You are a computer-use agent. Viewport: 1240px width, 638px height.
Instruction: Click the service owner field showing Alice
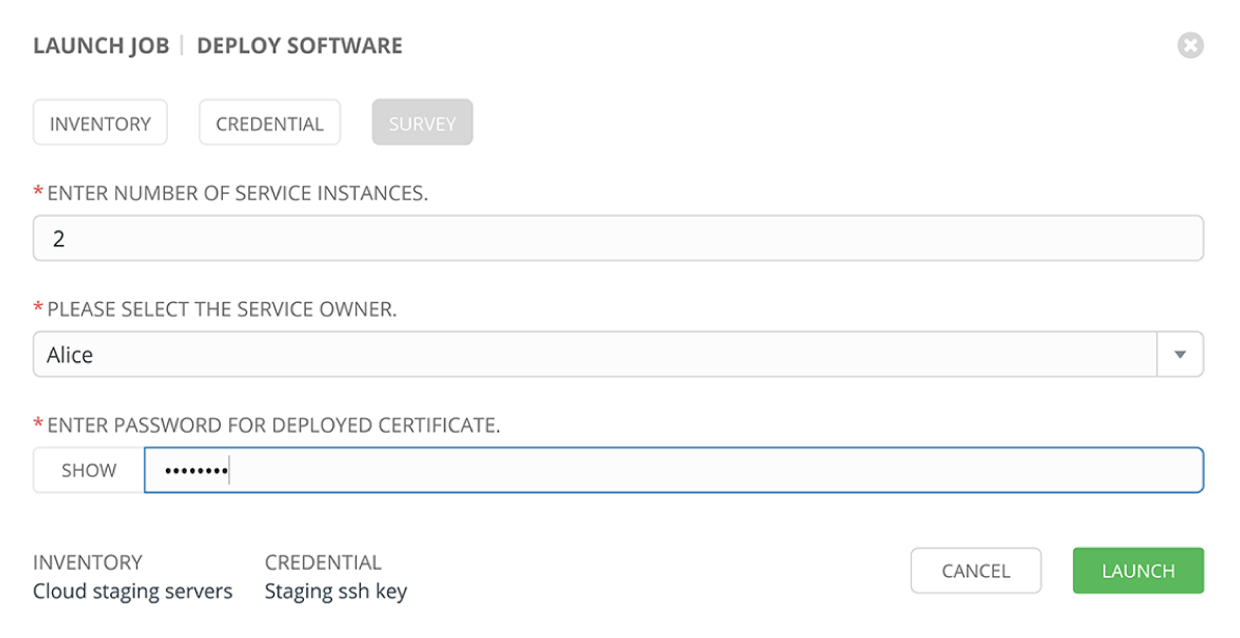(x=595, y=355)
